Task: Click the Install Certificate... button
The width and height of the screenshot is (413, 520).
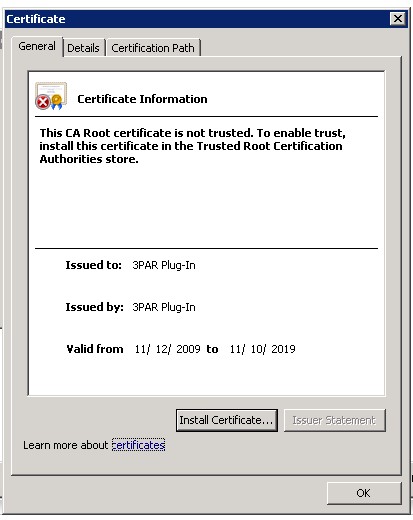Action: coord(227,420)
